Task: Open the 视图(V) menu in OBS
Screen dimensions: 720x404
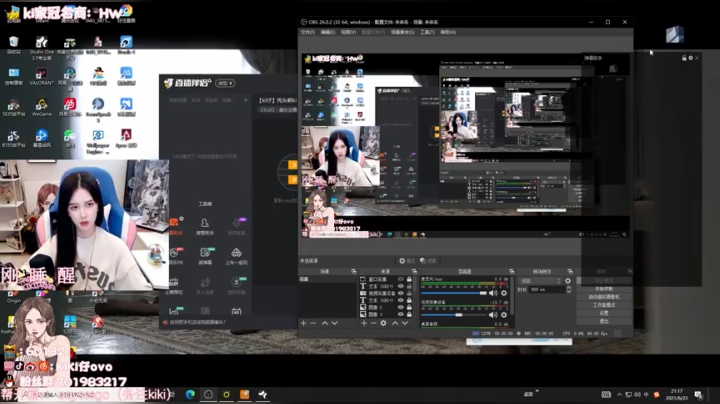Action: 349,32
